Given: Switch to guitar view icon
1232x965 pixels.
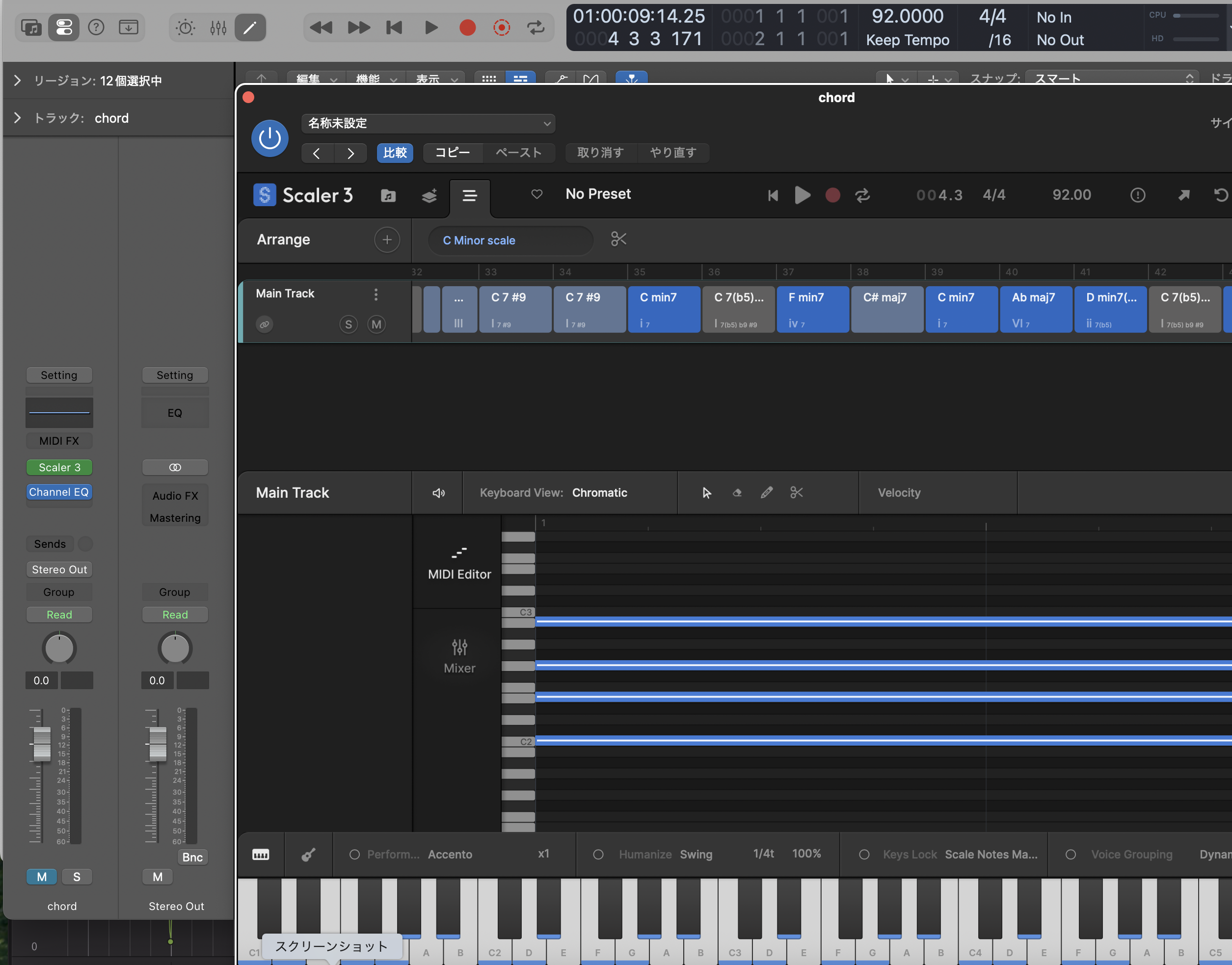Looking at the screenshot, I should click(x=308, y=855).
